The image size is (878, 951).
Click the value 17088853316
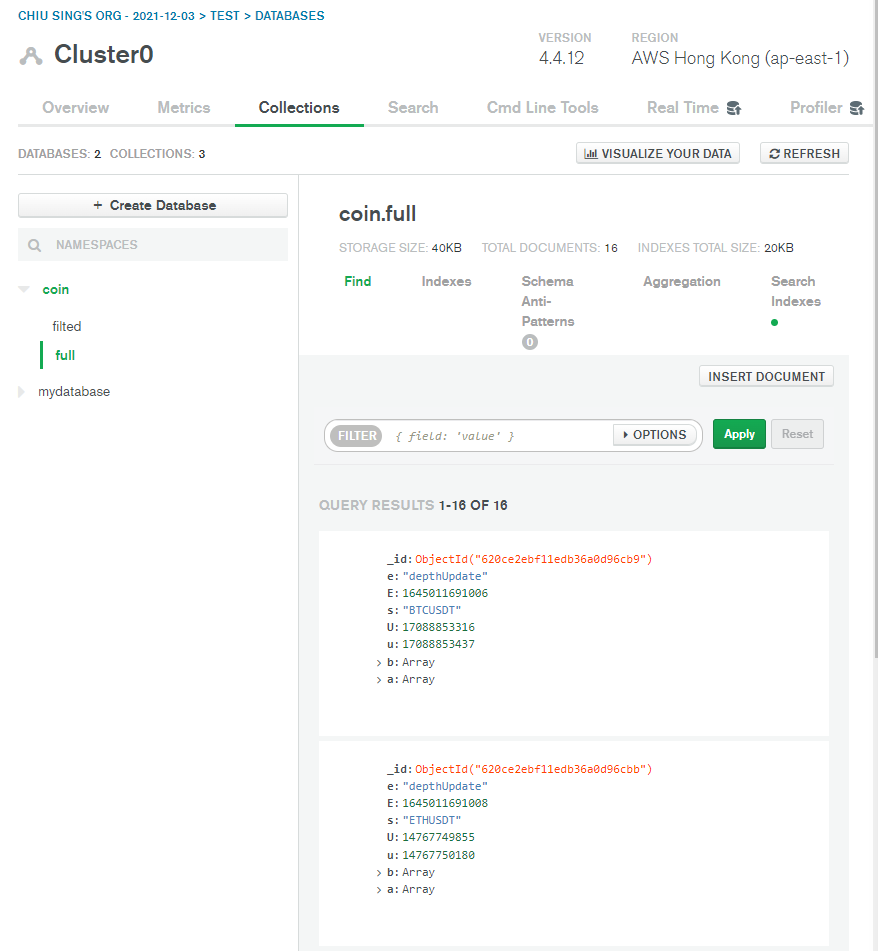tap(438, 627)
